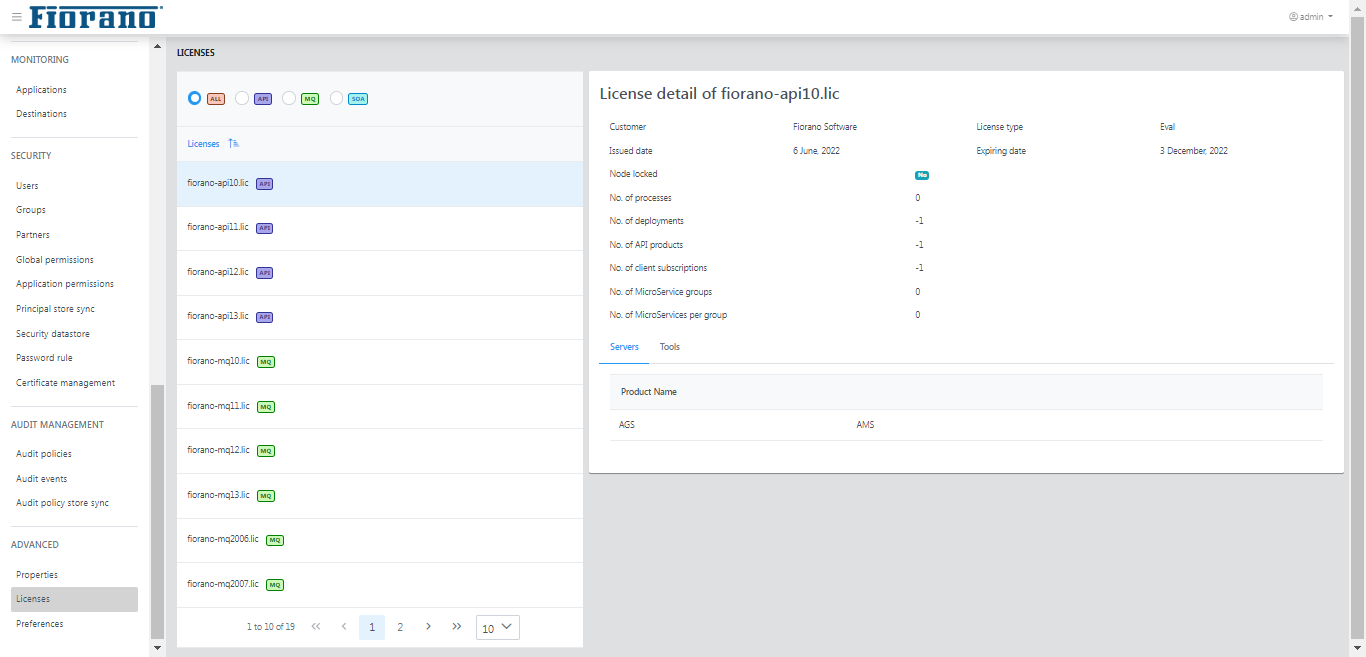This screenshot has height=657, width=1366.
Task: Click the AMS product cell
Action: click(866, 425)
